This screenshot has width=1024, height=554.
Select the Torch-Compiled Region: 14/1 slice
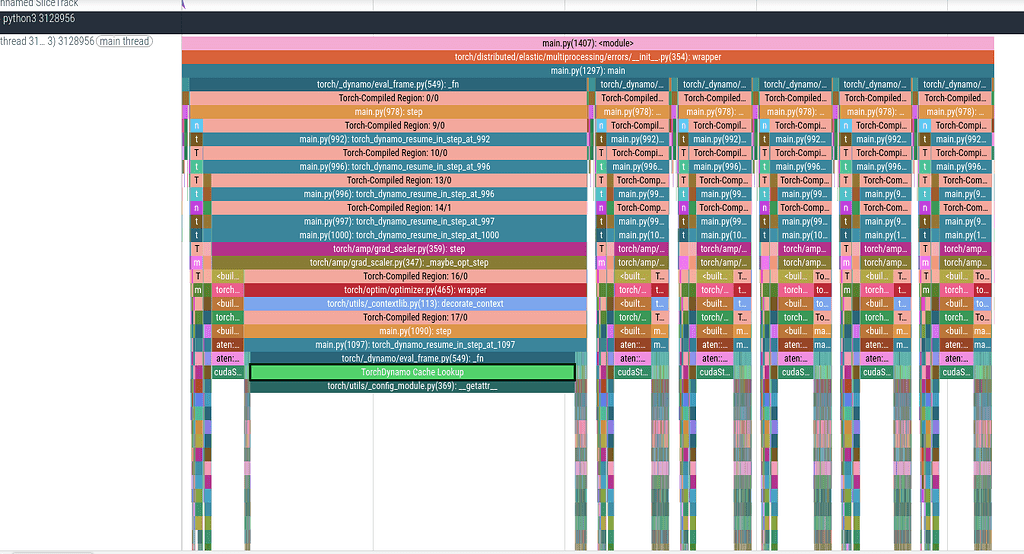[398, 208]
